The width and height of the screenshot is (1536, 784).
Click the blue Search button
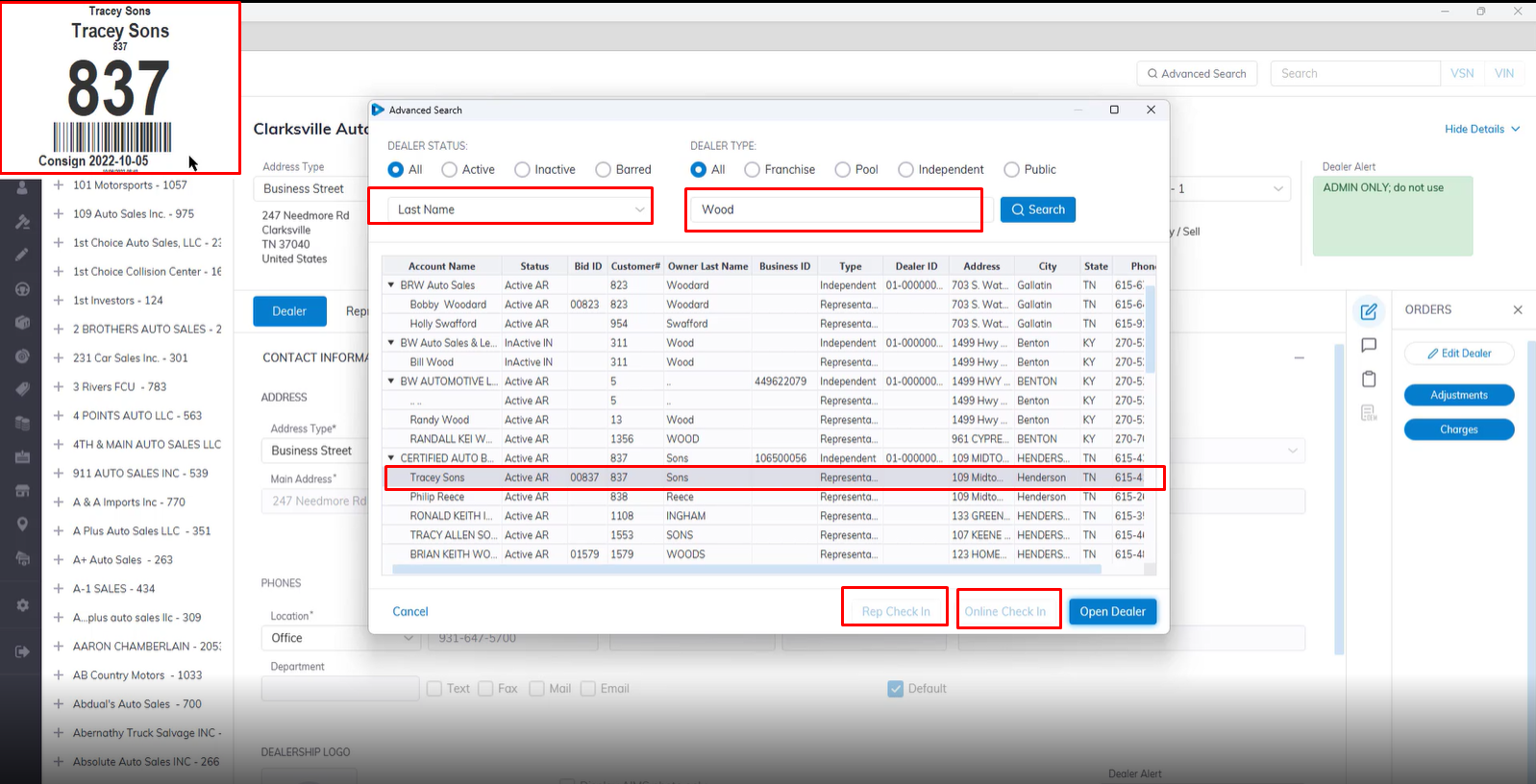point(1037,209)
